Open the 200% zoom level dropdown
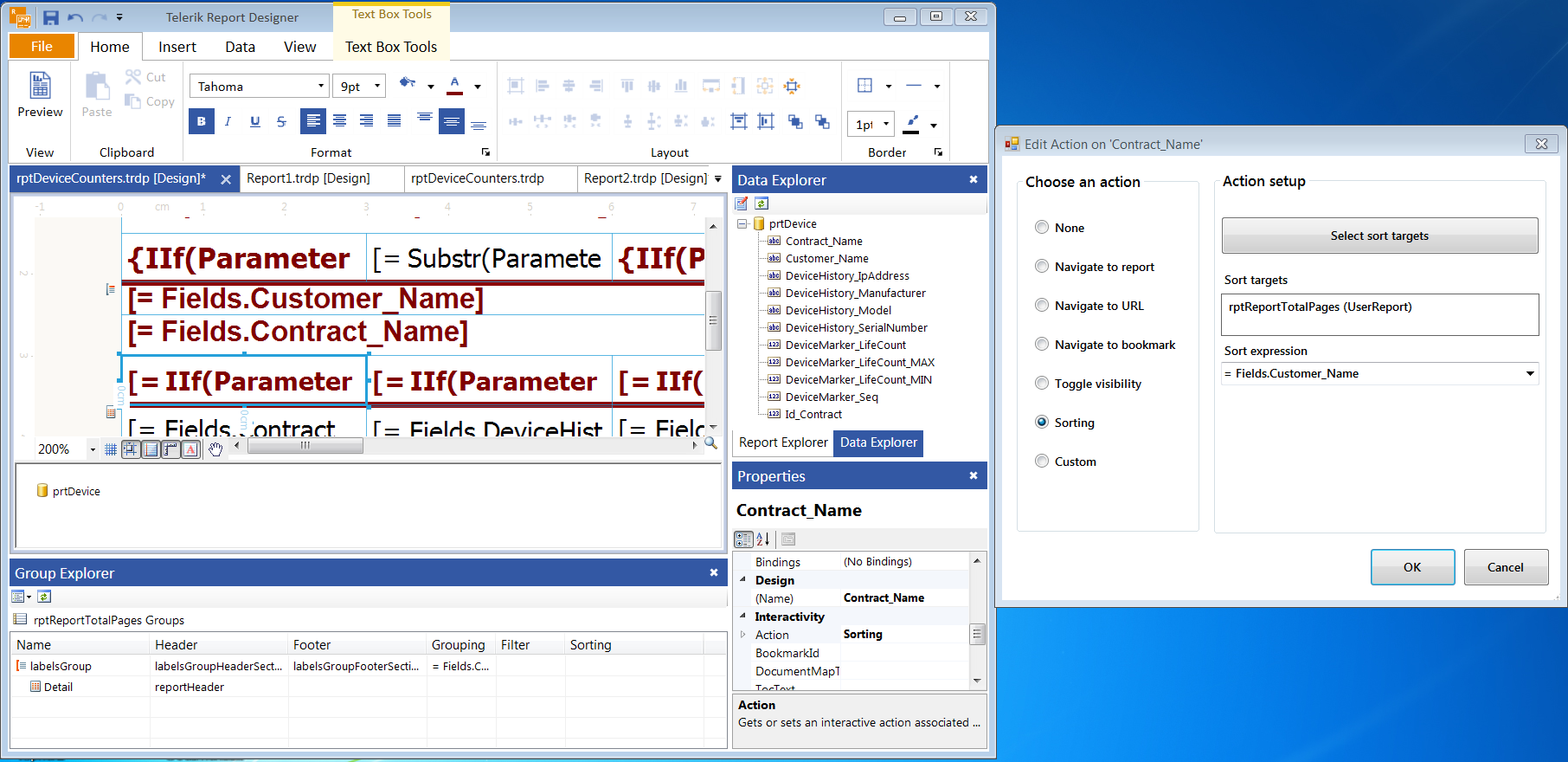The image size is (1568, 762). coord(93,449)
